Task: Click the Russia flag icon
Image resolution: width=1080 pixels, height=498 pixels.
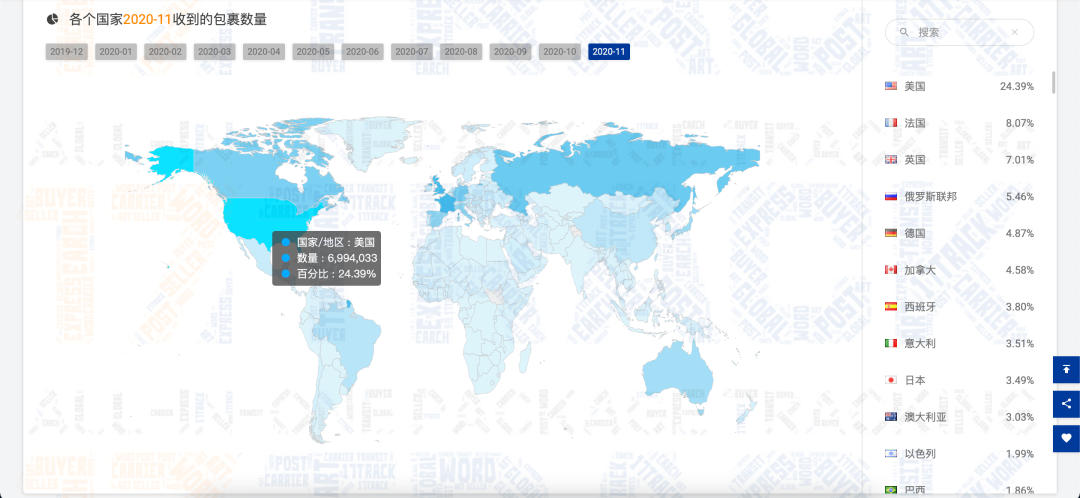Action: tap(891, 196)
